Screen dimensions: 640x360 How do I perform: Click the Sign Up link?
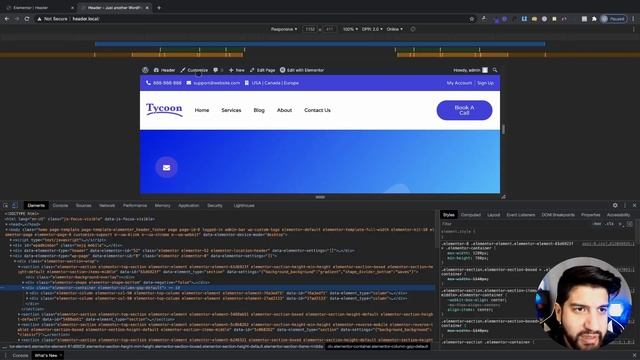[x=485, y=83]
